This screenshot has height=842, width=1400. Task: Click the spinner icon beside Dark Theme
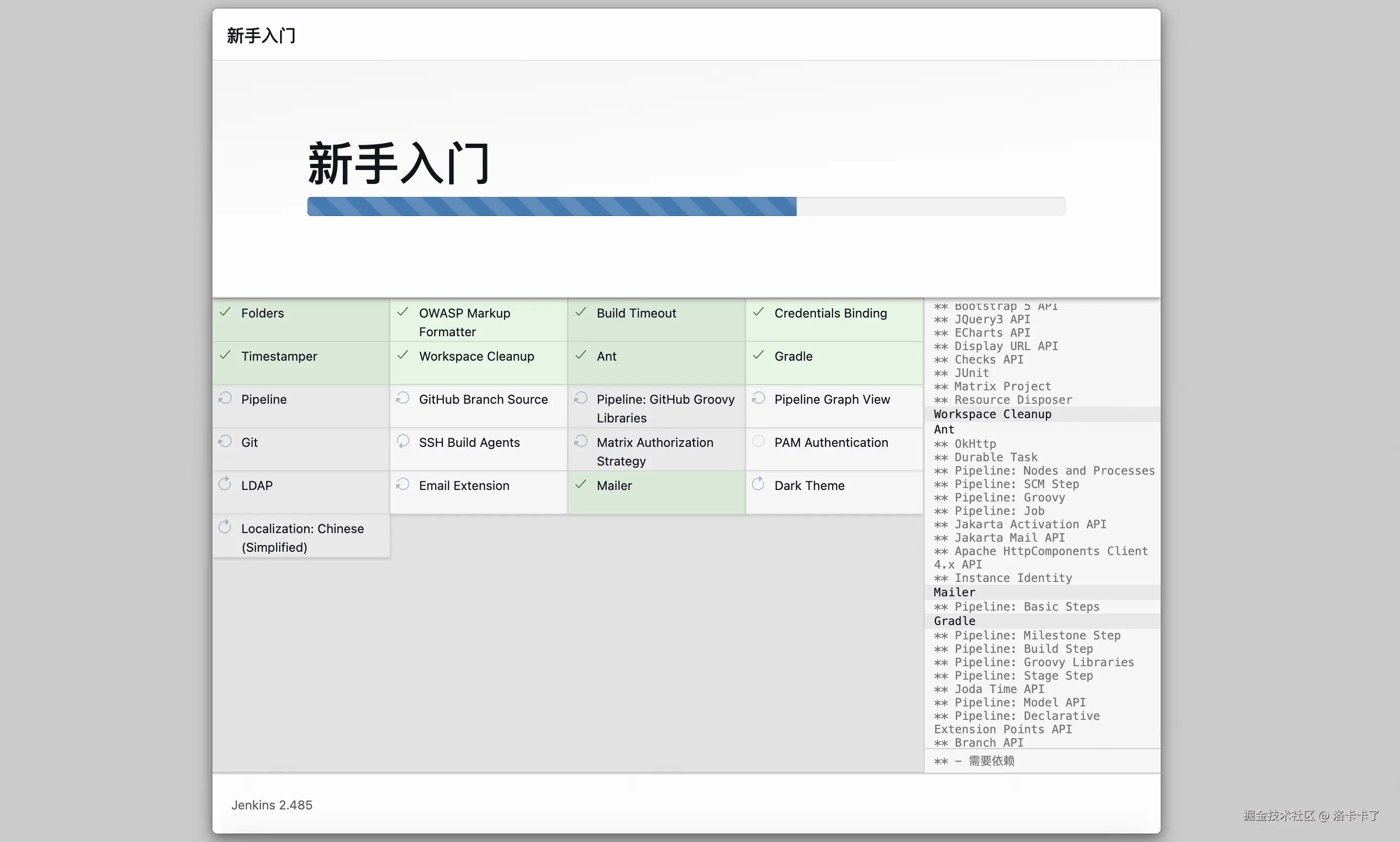pyautogui.click(x=758, y=485)
